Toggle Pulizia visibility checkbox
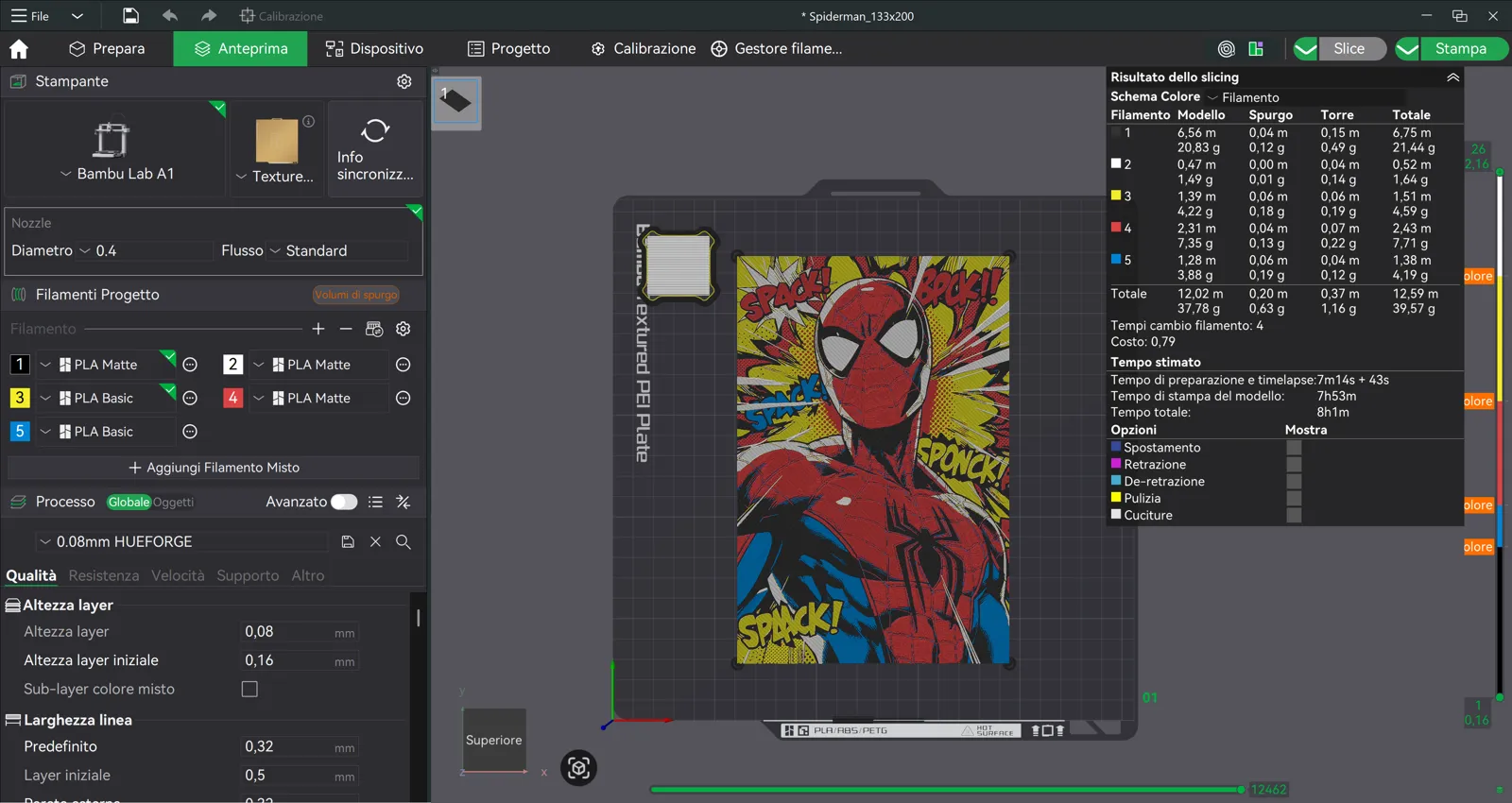Screen dimensions: 1512x803 [1294, 499]
